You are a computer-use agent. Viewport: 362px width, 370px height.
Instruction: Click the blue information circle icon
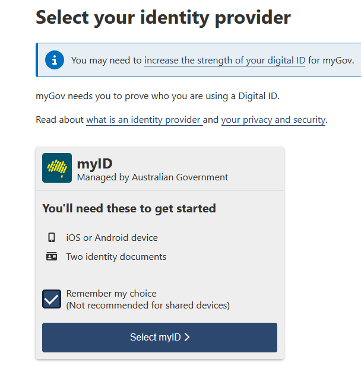pos(54,60)
